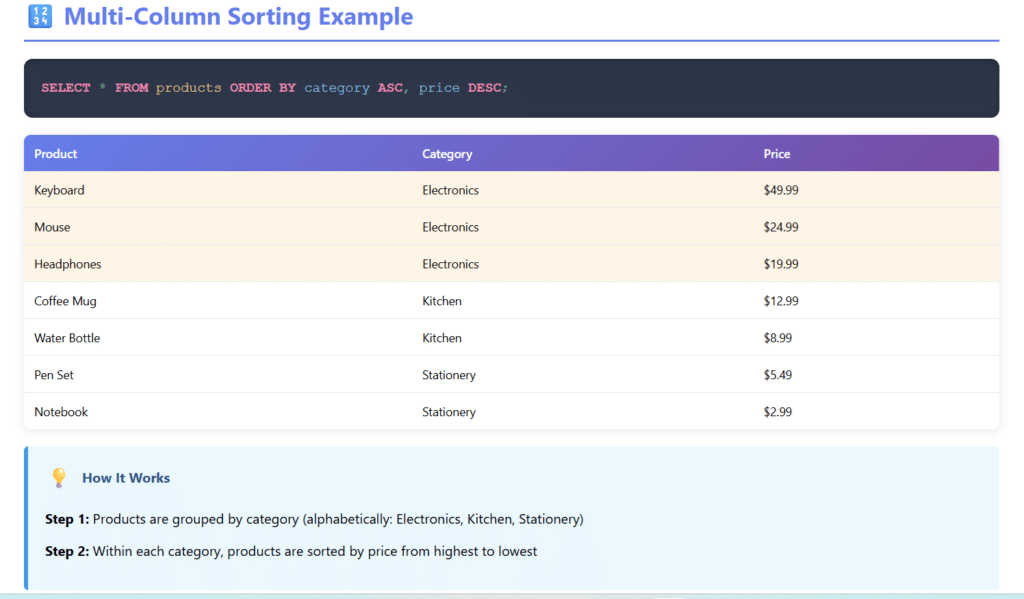The height and width of the screenshot is (599, 1024).
Task: Click the $49.99 price cell
Action: click(x=781, y=190)
